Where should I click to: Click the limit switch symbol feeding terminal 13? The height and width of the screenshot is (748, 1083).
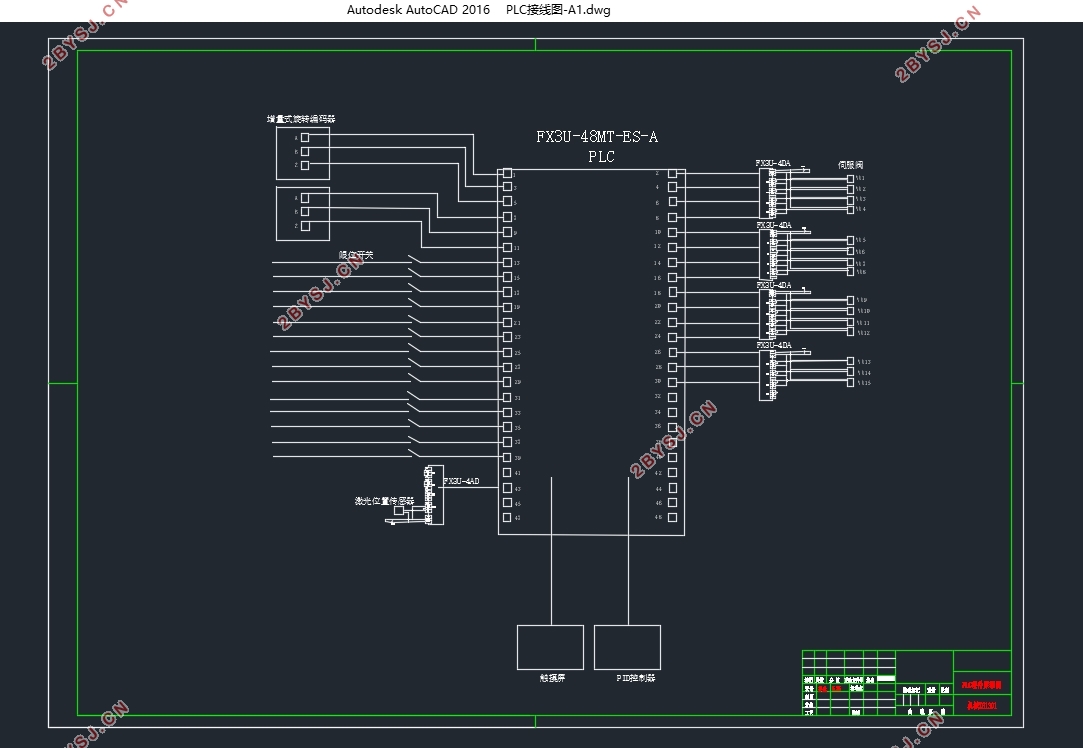pos(414,260)
